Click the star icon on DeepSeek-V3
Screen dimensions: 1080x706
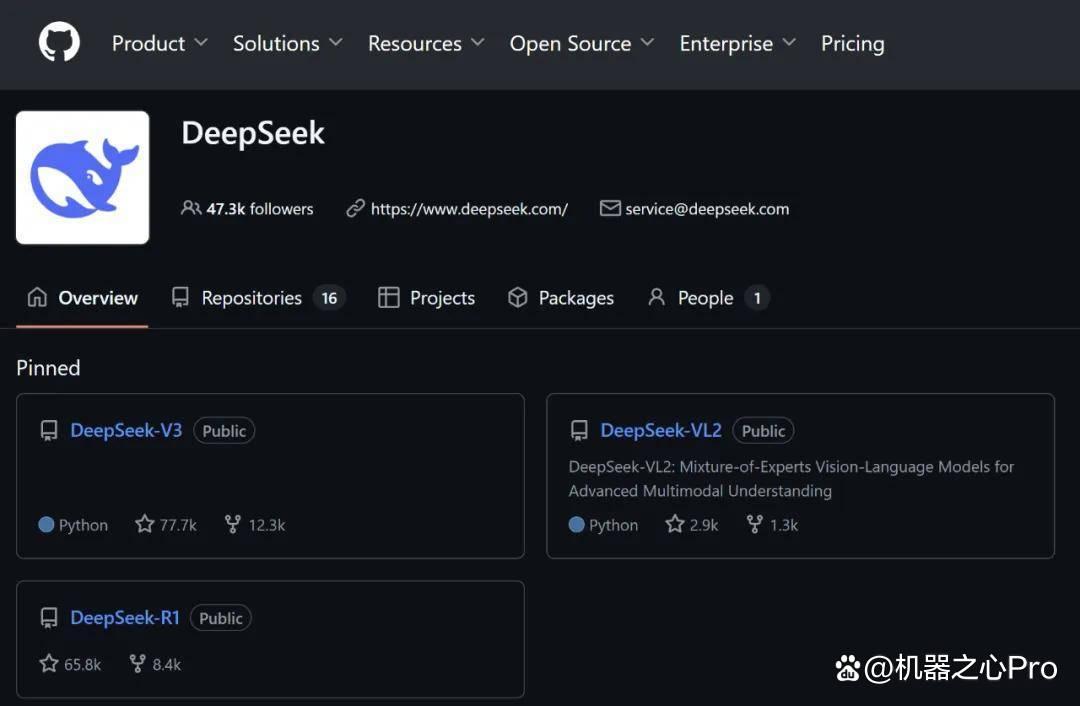coord(145,524)
